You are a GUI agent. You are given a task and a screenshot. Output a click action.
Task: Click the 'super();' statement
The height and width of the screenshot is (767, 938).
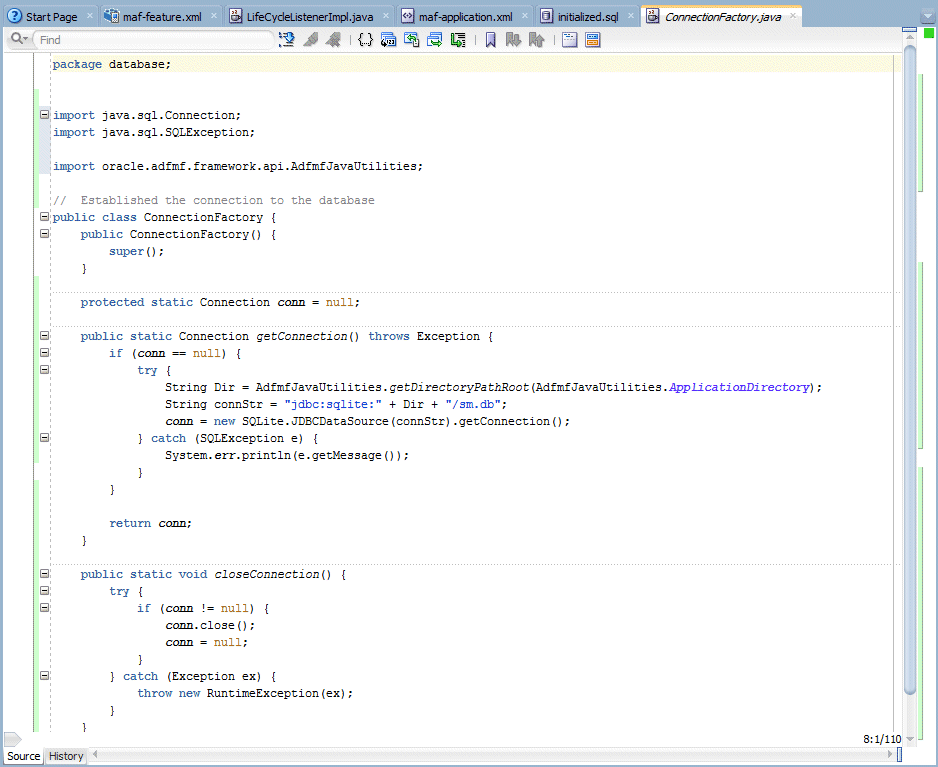136,251
